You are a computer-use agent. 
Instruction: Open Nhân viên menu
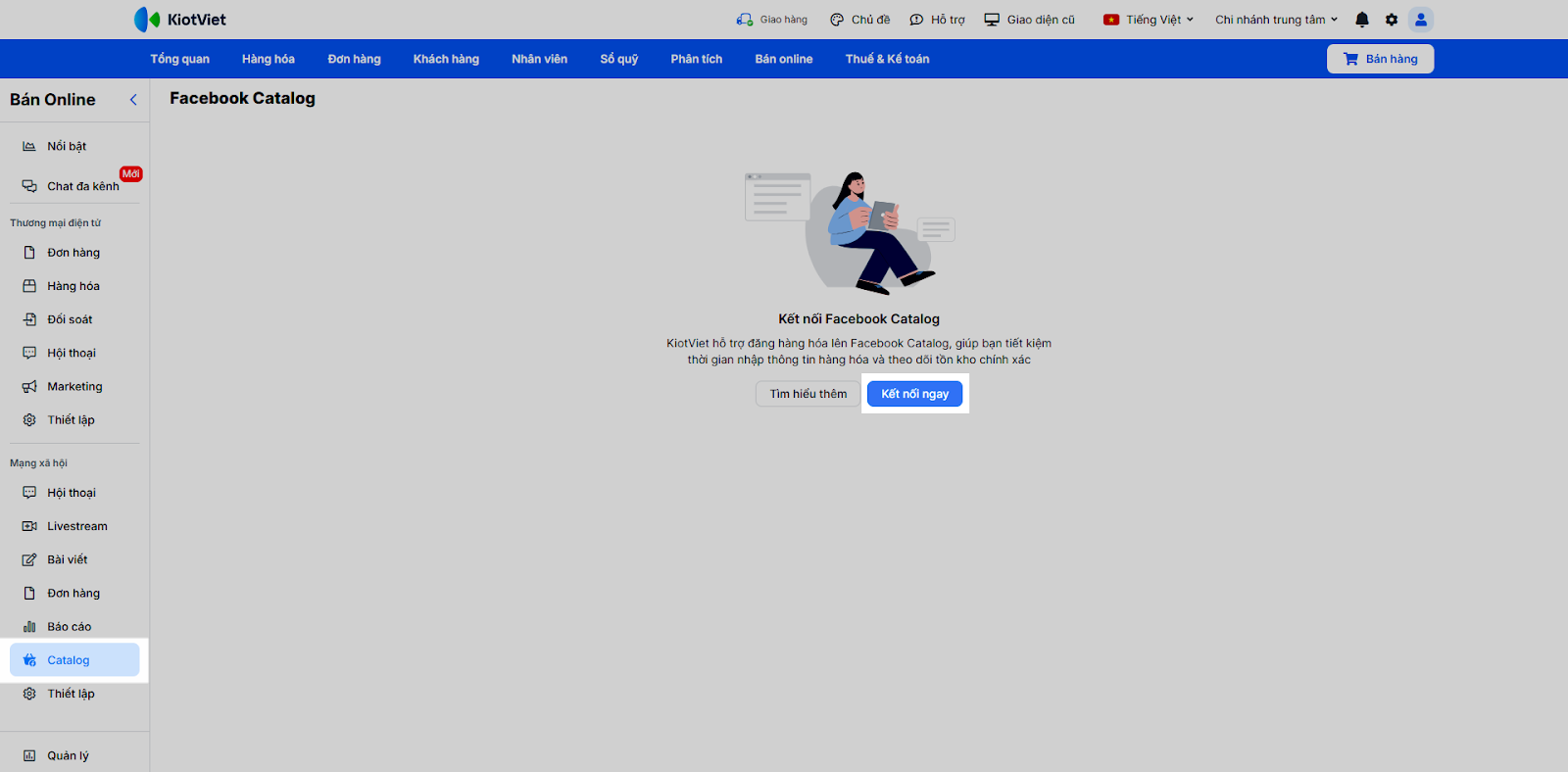pyautogui.click(x=539, y=59)
